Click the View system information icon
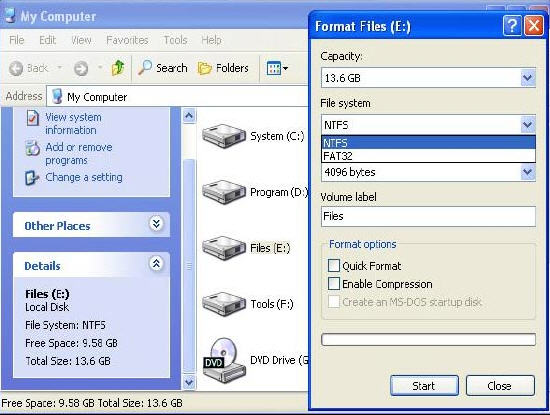The width and height of the screenshot is (550, 415). (x=32, y=118)
